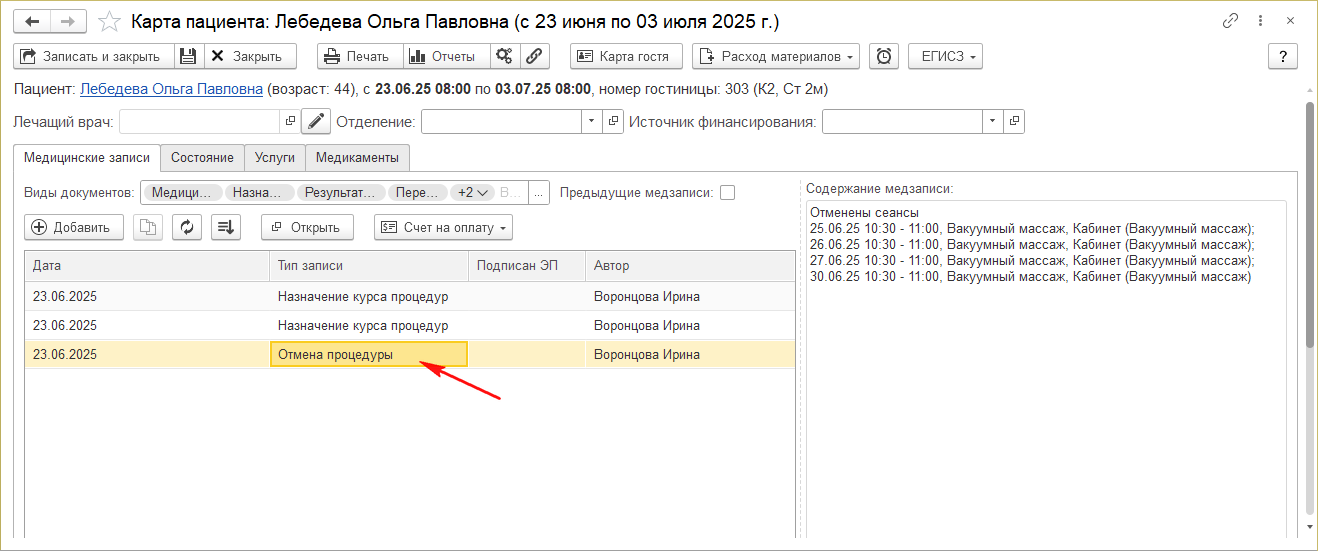Click the Добавить button
This screenshot has width=1318, height=551.
point(73,227)
